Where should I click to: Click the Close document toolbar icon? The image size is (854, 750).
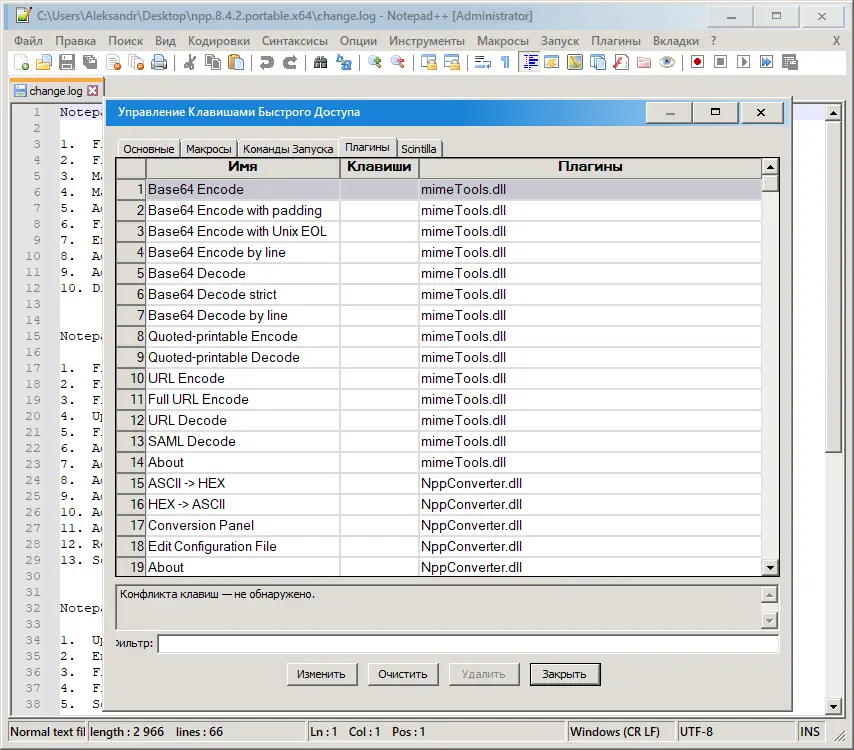[113, 63]
